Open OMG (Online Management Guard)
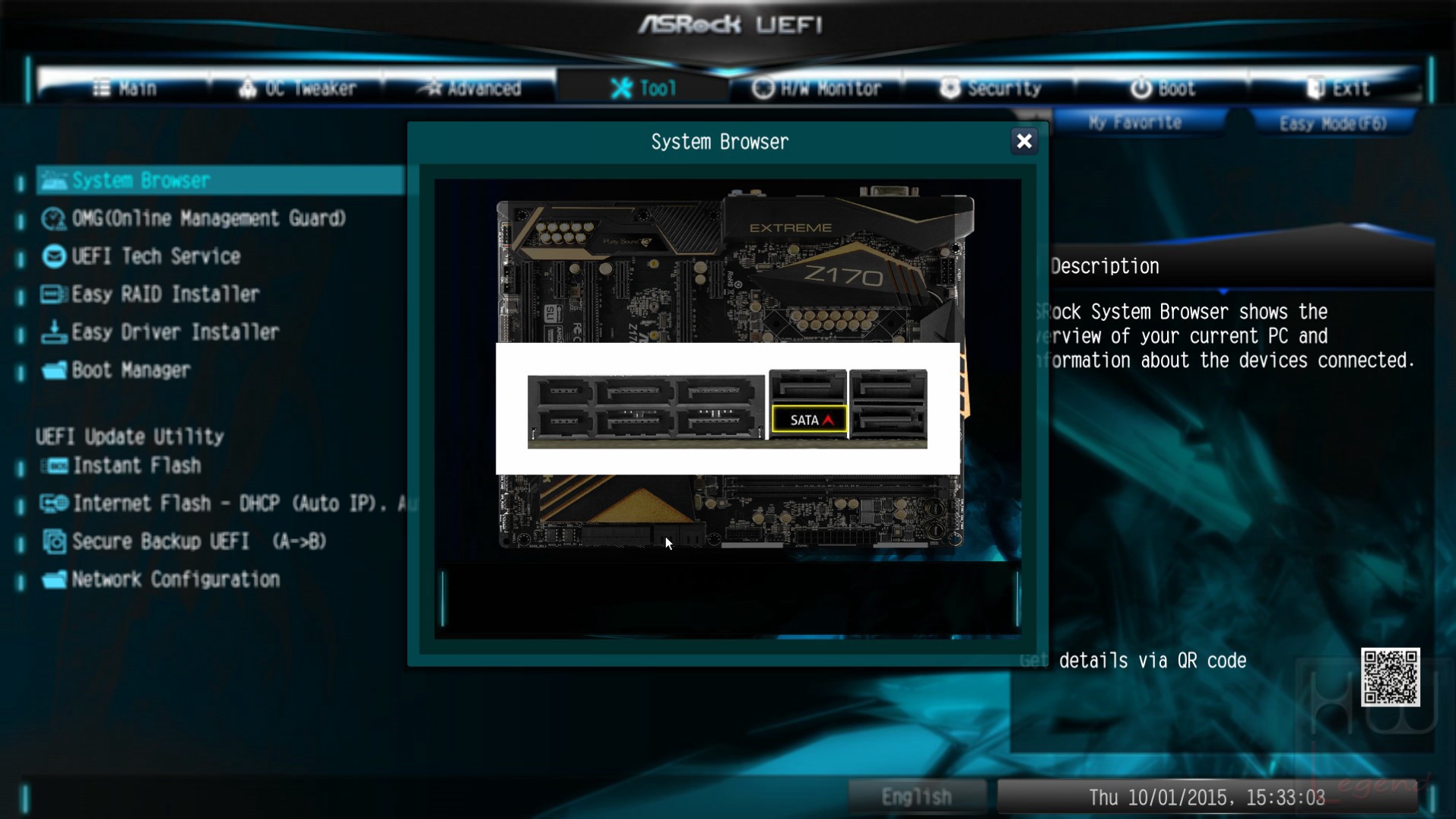Image resolution: width=1456 pixels, height=819 pixels. pos(208,218)
